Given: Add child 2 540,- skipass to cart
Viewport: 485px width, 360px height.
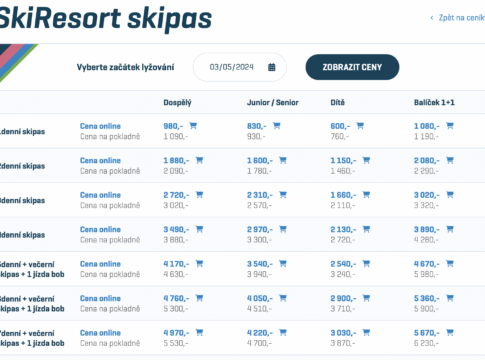Looking at the screenshot, I should 366,264.
